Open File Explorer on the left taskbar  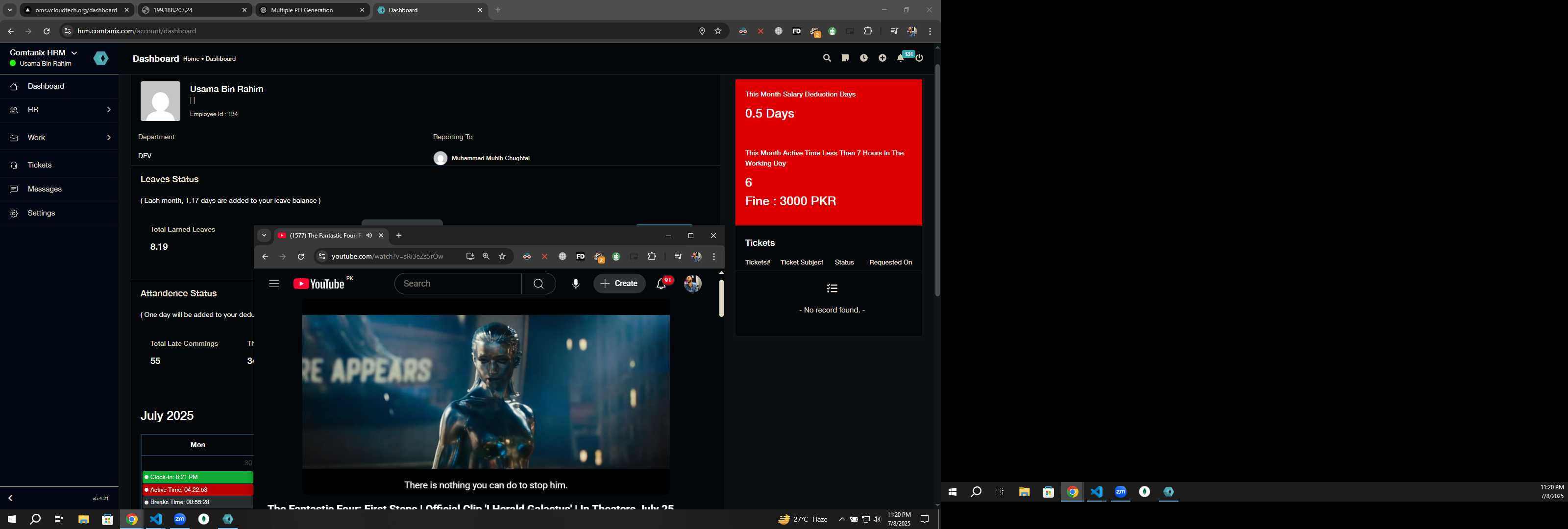pyautogui.click(x=83, y=519)
